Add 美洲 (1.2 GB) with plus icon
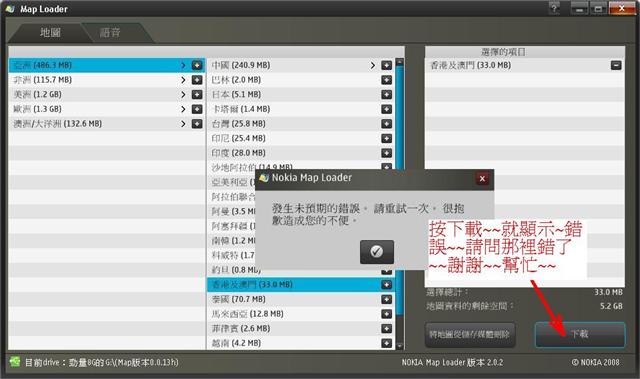The height and width of the screenshot is (379, 640). [197, 95]
